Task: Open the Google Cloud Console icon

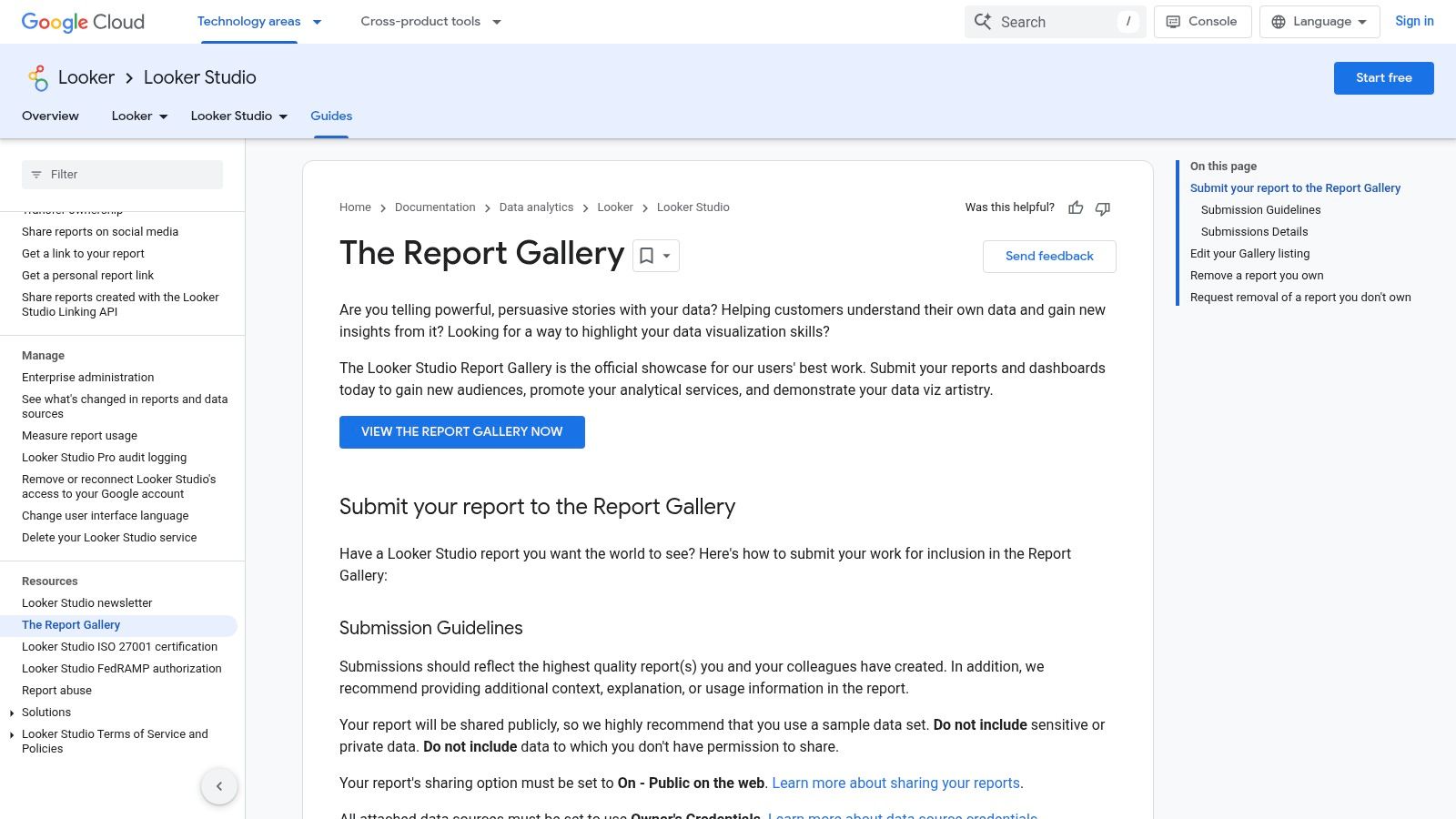Action: [1173, 21]
